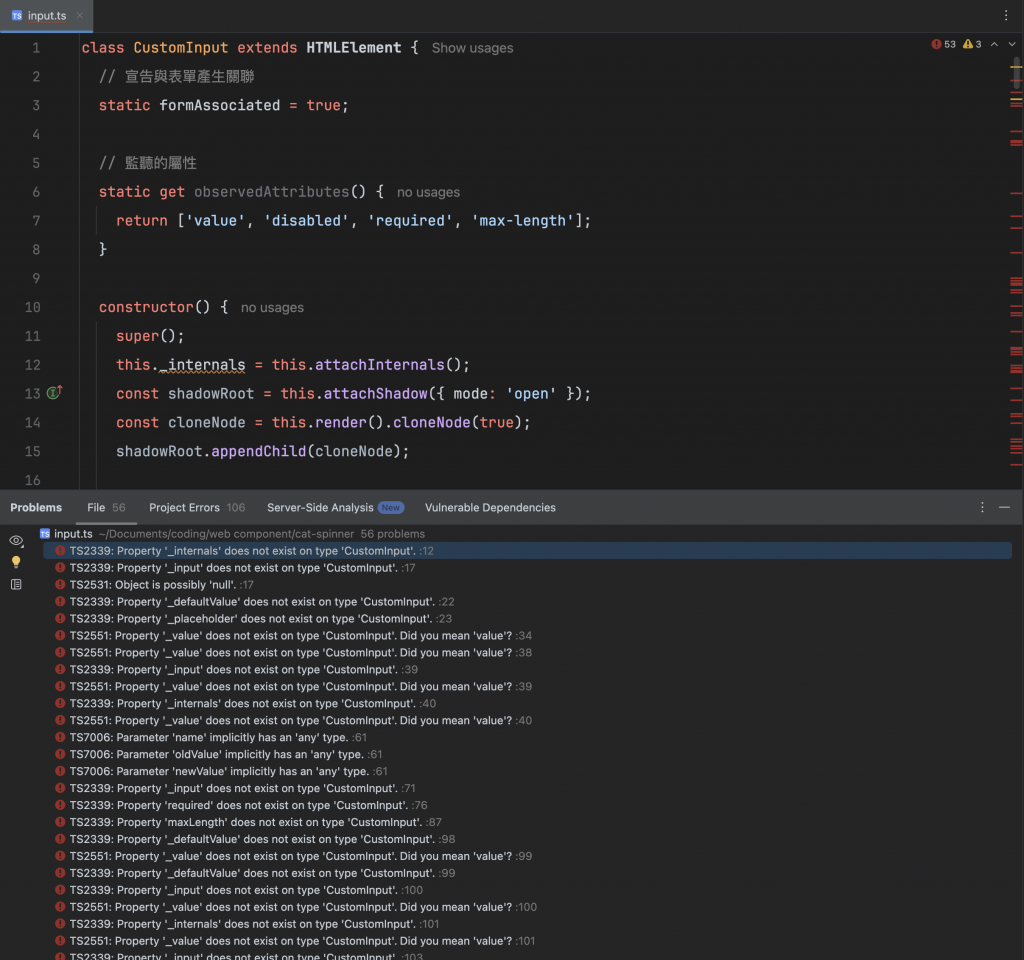The image size is (1024, 960).
Task: Open the Server-Side Analysis tab
Action: (335, 507)
